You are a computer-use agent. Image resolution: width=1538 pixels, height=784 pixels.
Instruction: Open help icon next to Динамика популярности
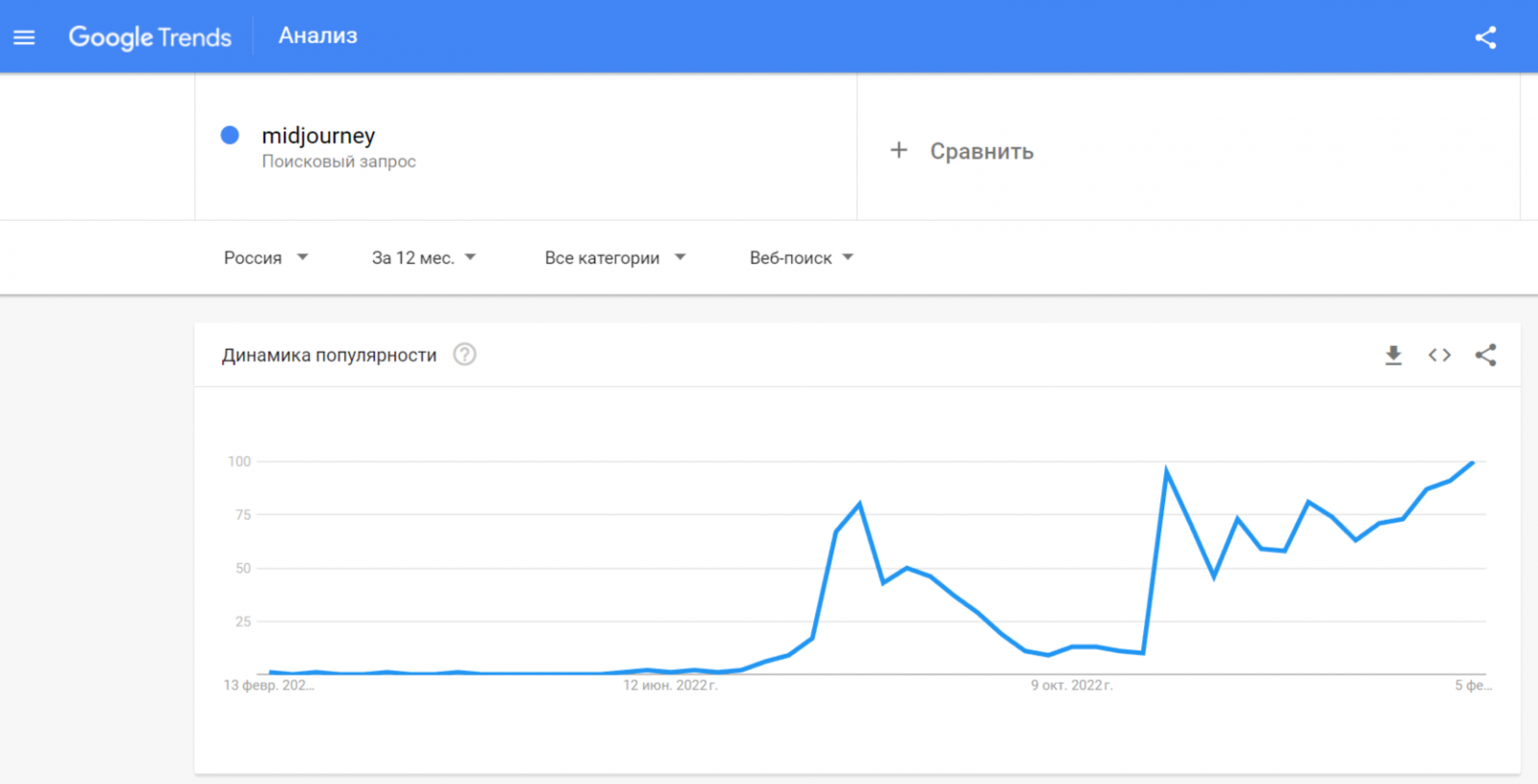[464, 355]
